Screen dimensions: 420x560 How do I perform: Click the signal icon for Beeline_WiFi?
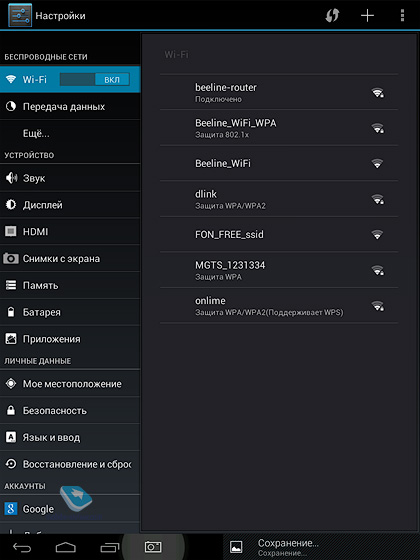377,164
